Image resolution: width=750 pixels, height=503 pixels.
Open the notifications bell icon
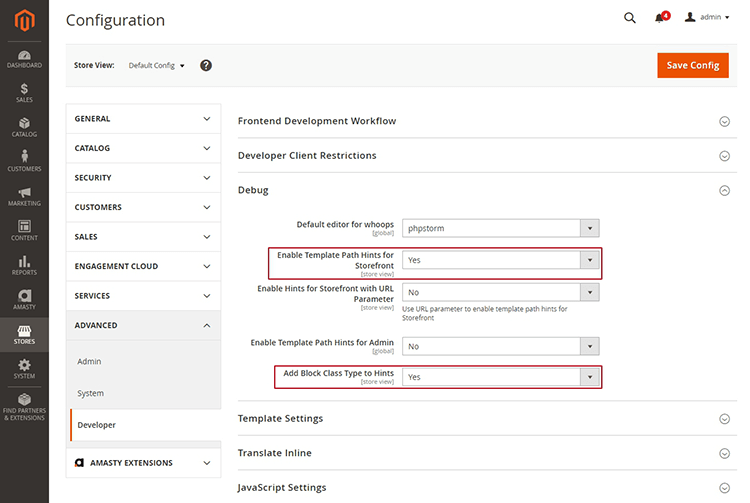point(660,18)
